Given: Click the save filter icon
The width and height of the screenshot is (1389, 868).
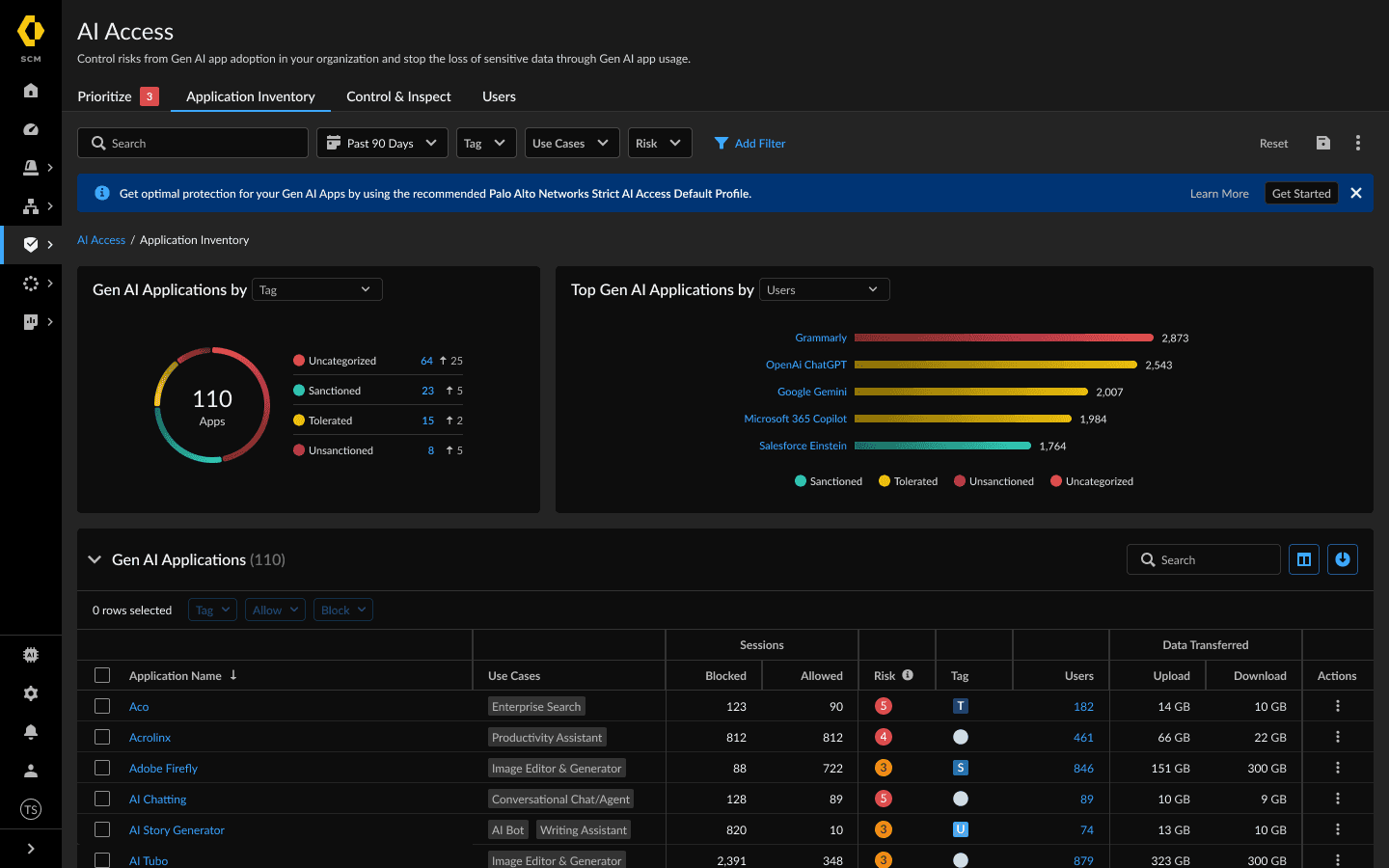Looking at the screenshot, I should (x=1322, y=143).
